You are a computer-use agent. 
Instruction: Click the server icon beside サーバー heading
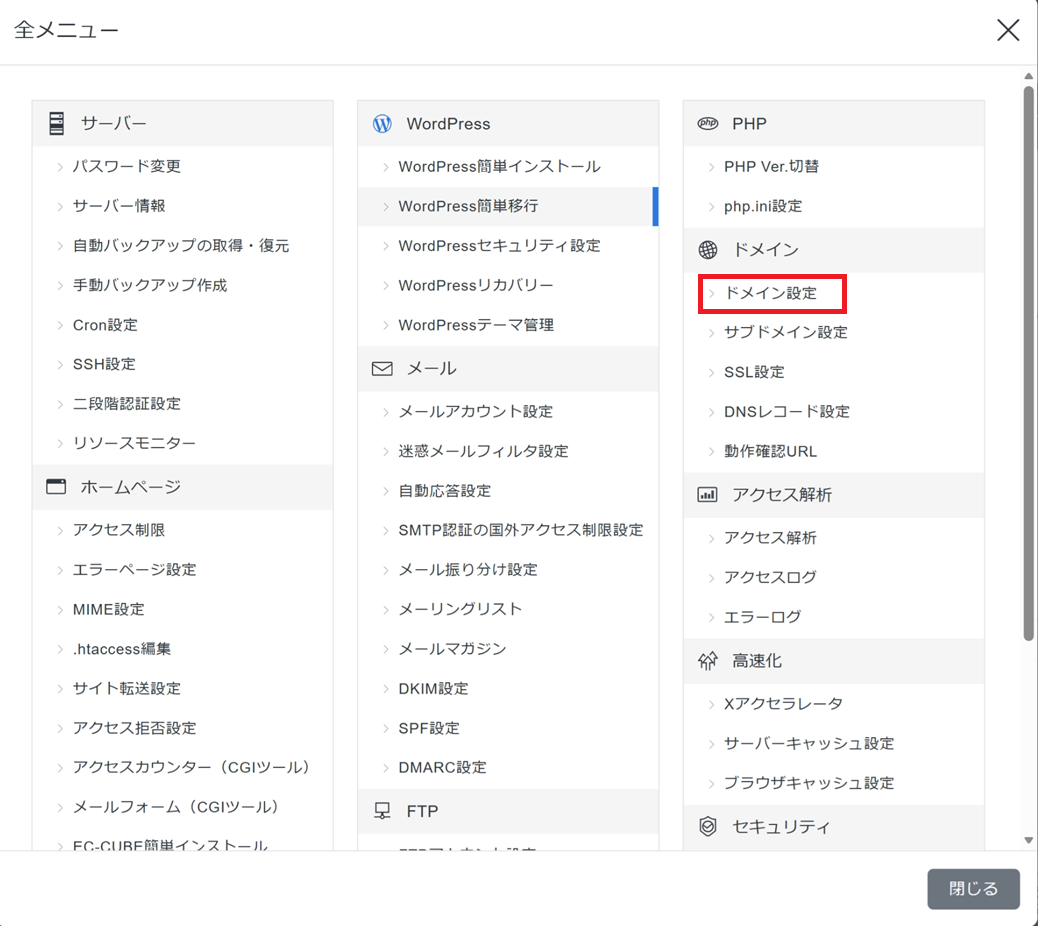coord(56,124)
